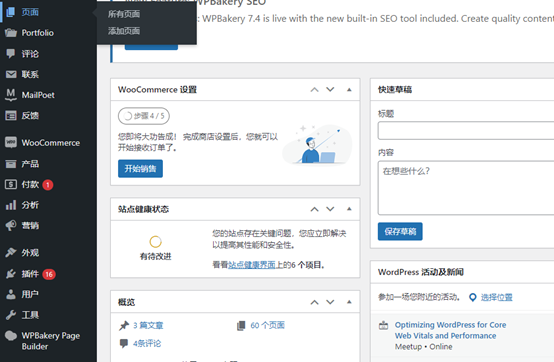
Task: Click the Tools wrench icon
Action: 11,315
